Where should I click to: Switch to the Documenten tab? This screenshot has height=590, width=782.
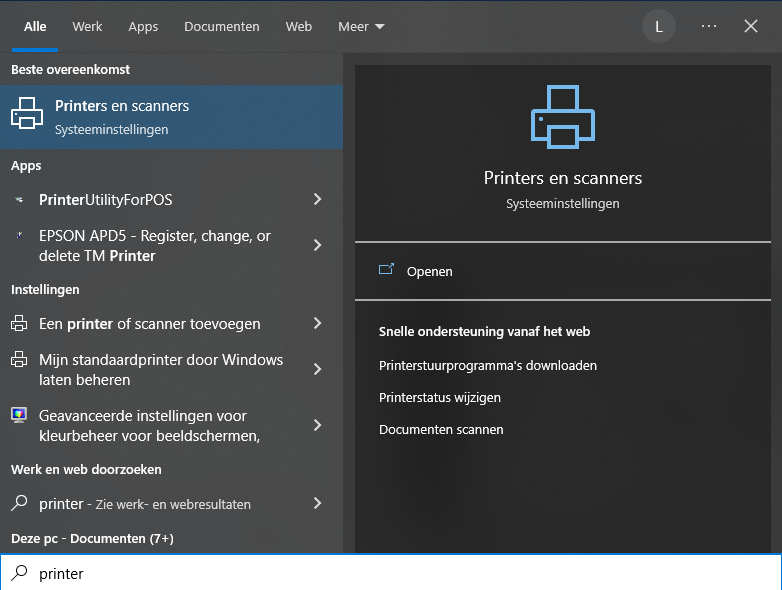222,27
